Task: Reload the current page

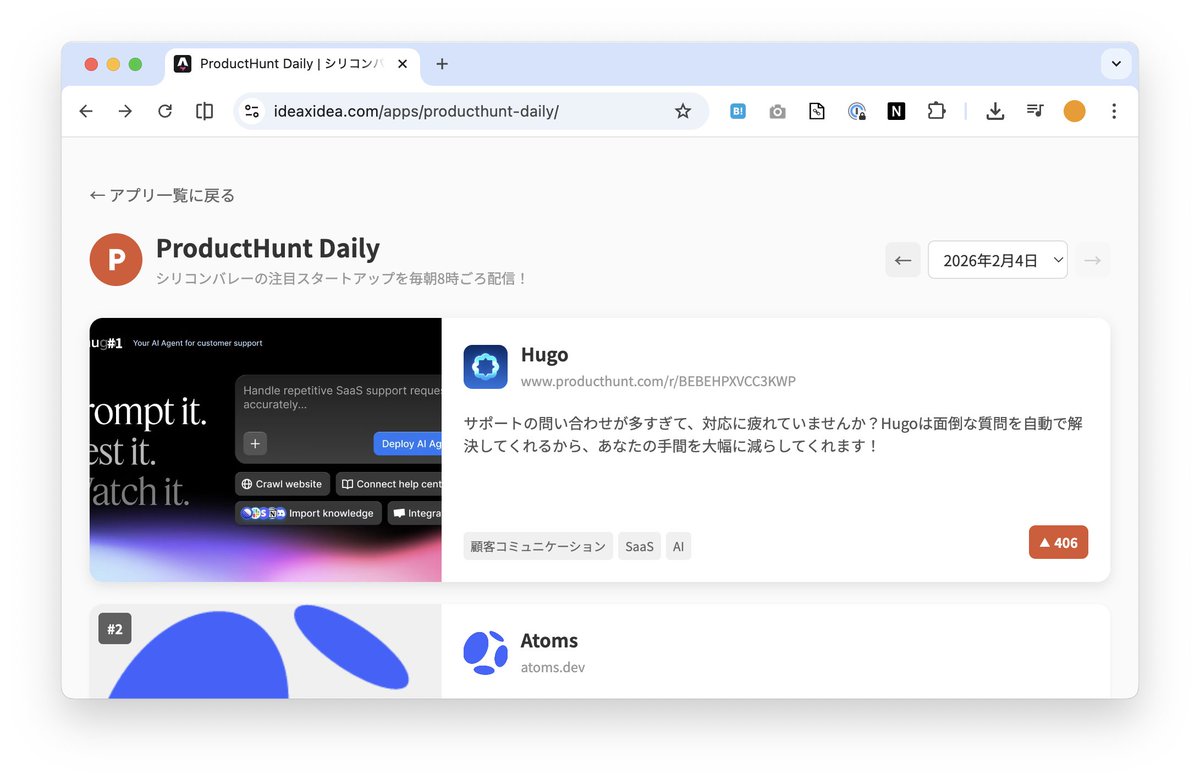Action: 165,111
